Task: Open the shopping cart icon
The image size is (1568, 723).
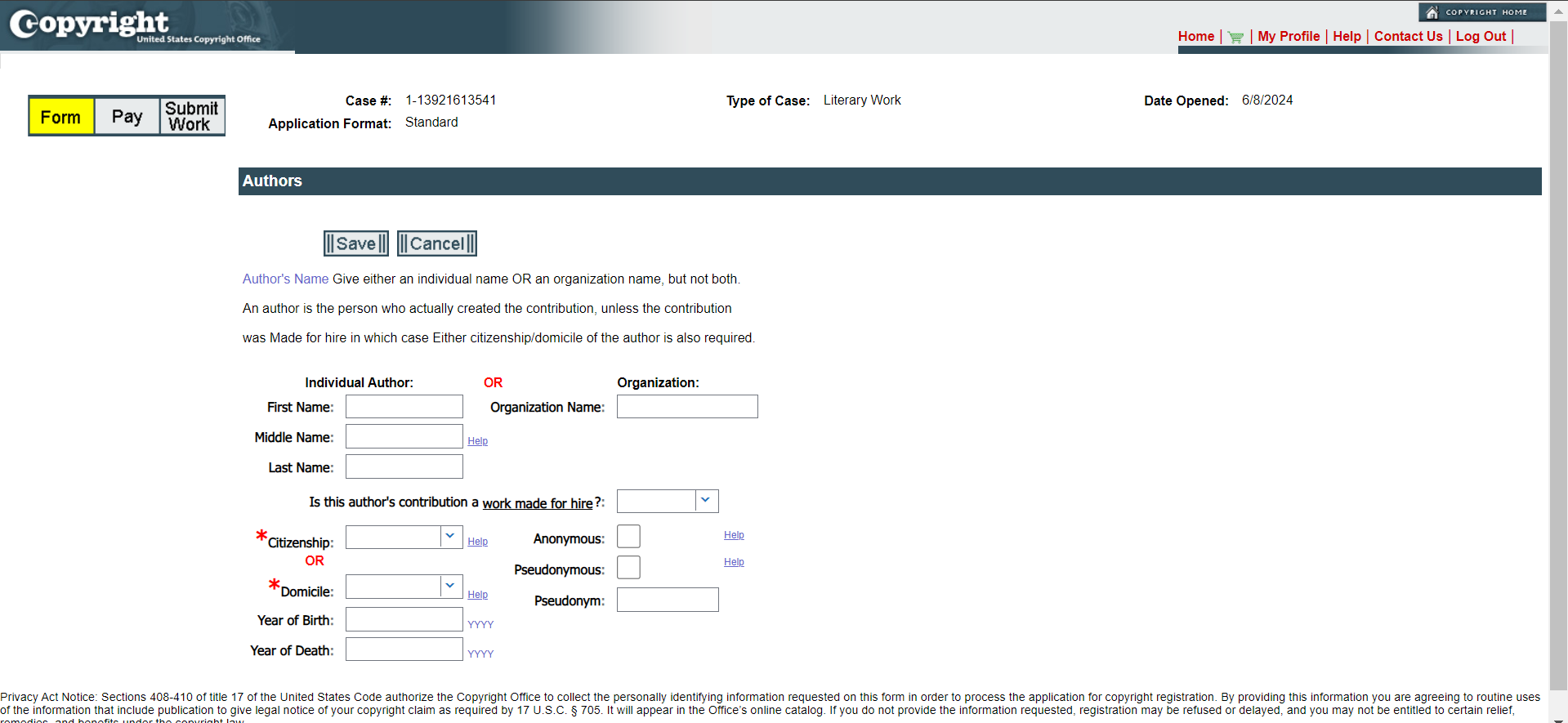Action: 1235,37
